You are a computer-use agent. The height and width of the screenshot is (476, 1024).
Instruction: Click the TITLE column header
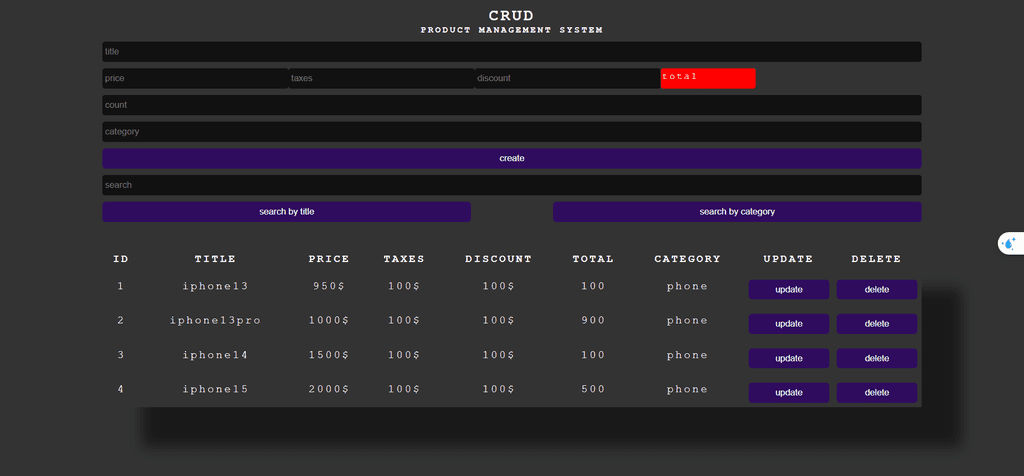pyautogui.click(x=215, y=259)
